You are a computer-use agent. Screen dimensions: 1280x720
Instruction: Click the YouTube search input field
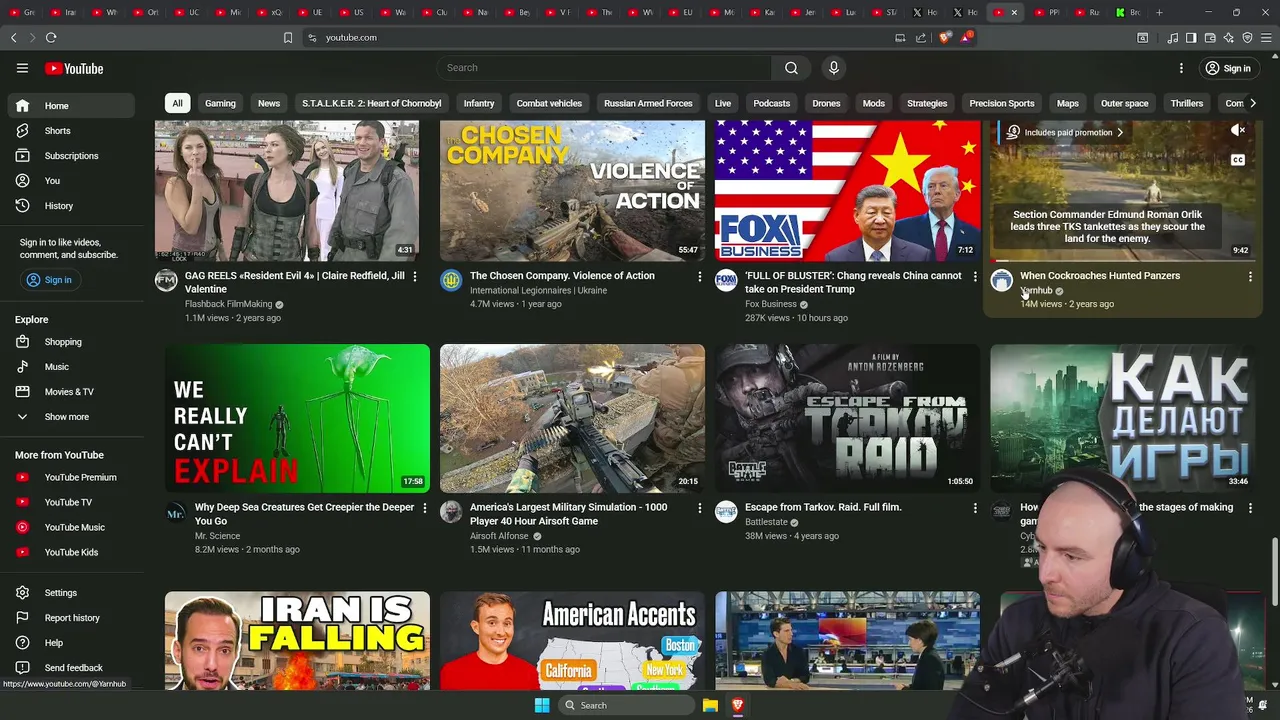604,68
